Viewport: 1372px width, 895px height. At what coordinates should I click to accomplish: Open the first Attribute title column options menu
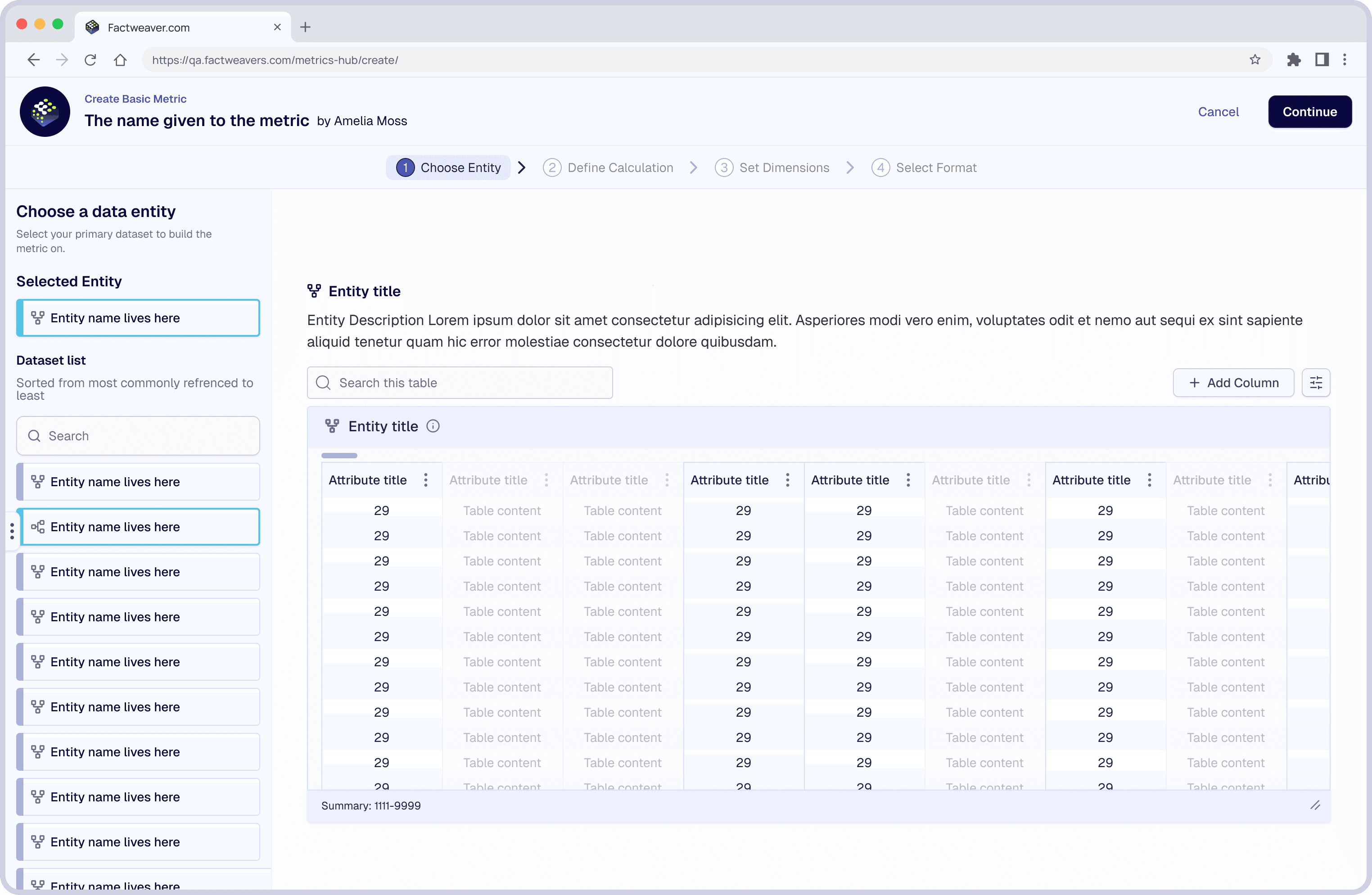pos(426,480)
